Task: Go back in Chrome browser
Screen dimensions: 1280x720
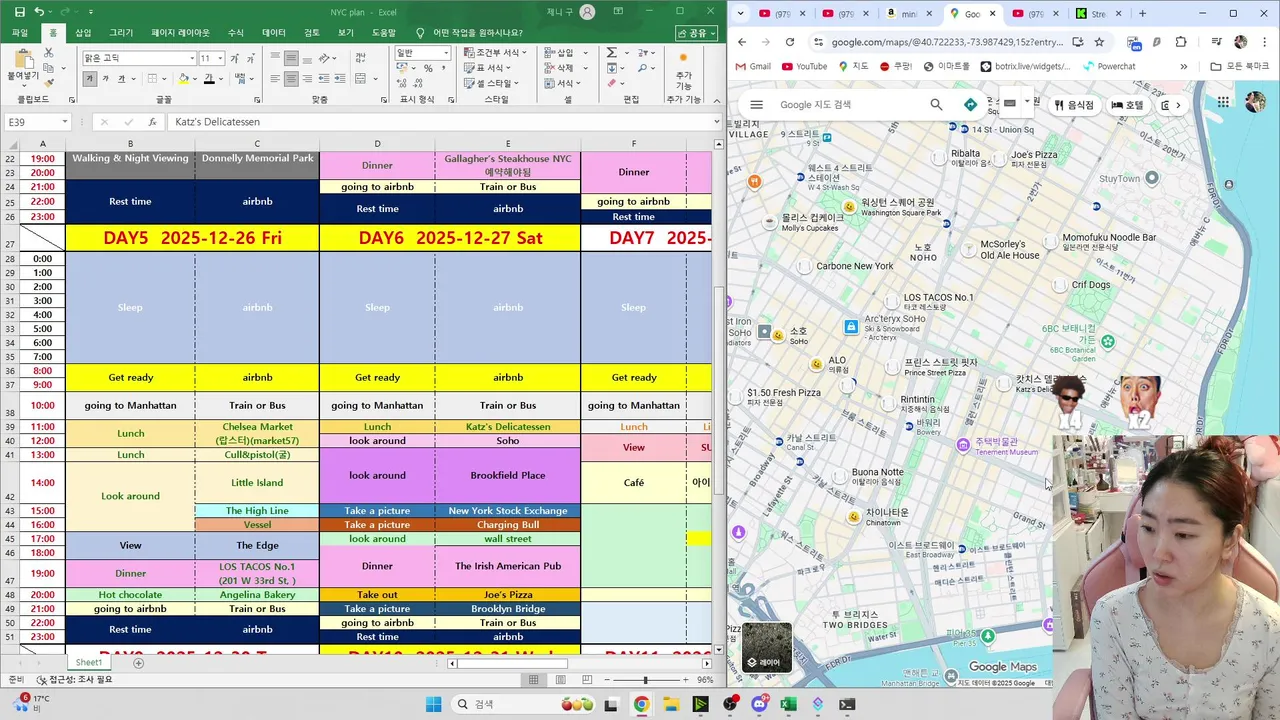Action: pyautogui.click(x=742, y=42)
